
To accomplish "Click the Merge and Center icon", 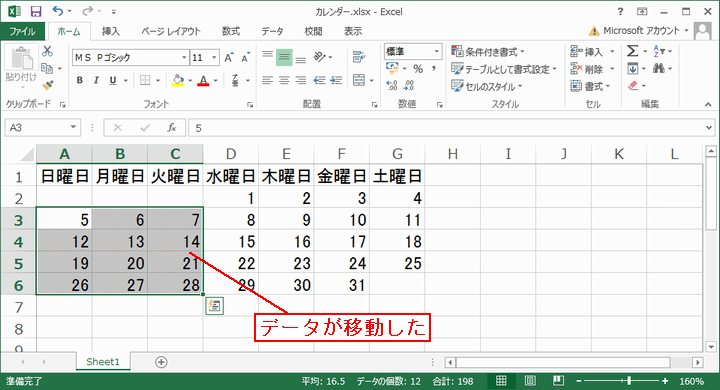I will [359, 80].
